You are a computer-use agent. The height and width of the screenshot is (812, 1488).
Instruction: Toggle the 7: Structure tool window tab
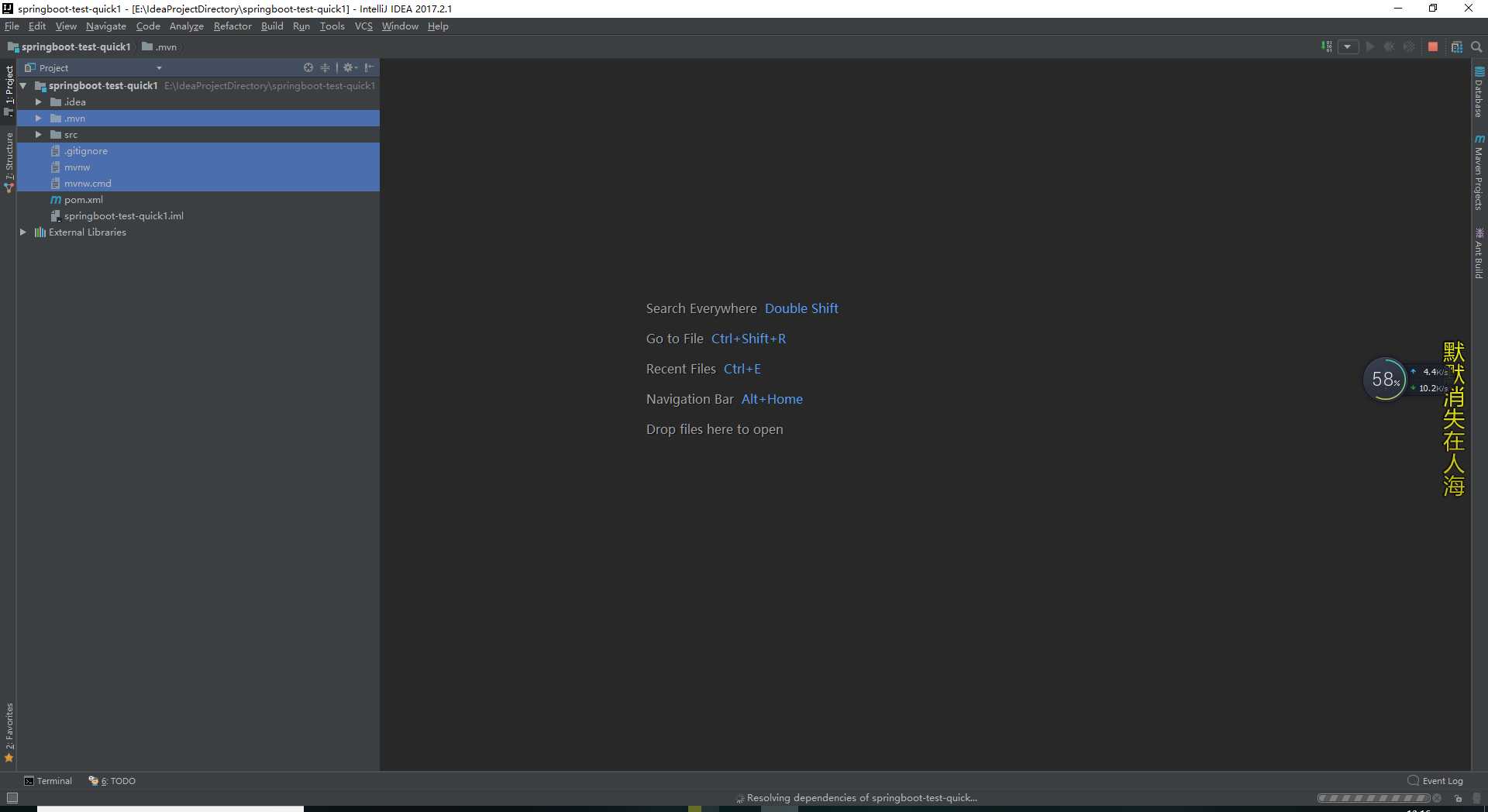coord(9,162)
